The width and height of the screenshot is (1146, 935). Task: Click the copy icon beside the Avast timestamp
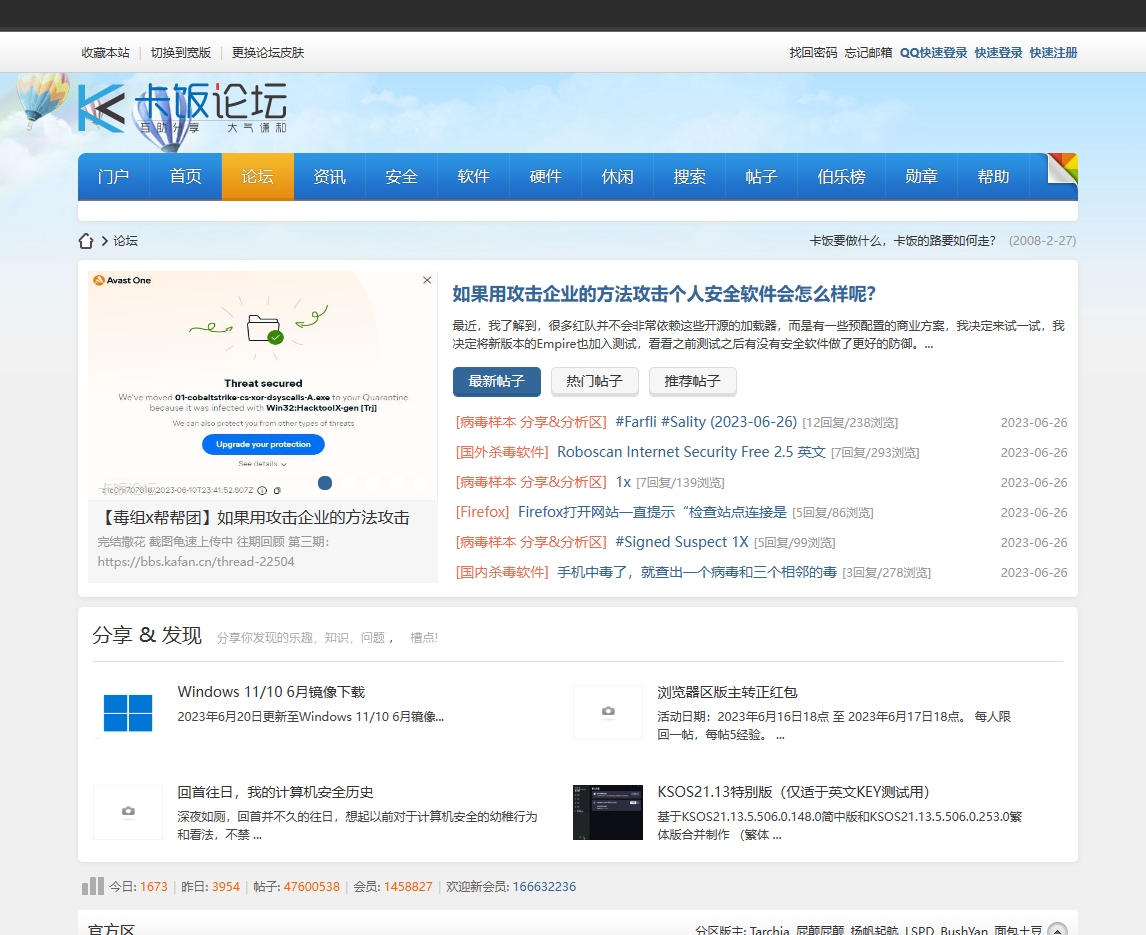tap(278, 491)
